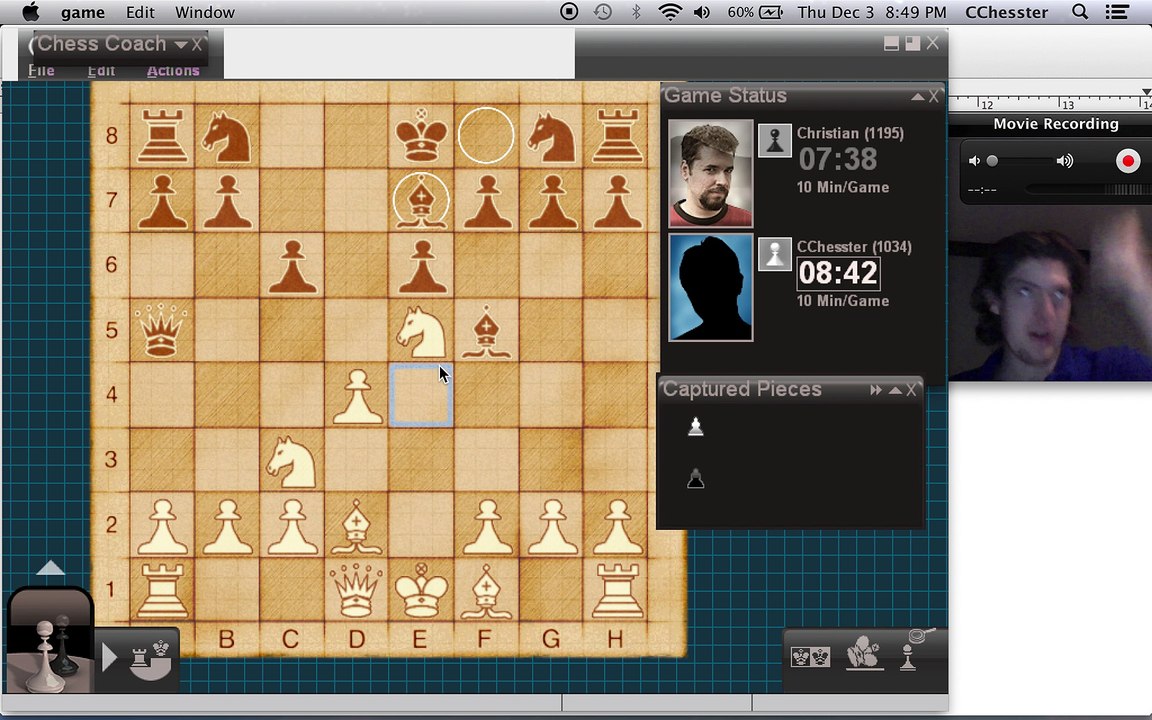Select the white rook on H1
The height and width of the screenshot is (720, 1152).
[616, 591]
